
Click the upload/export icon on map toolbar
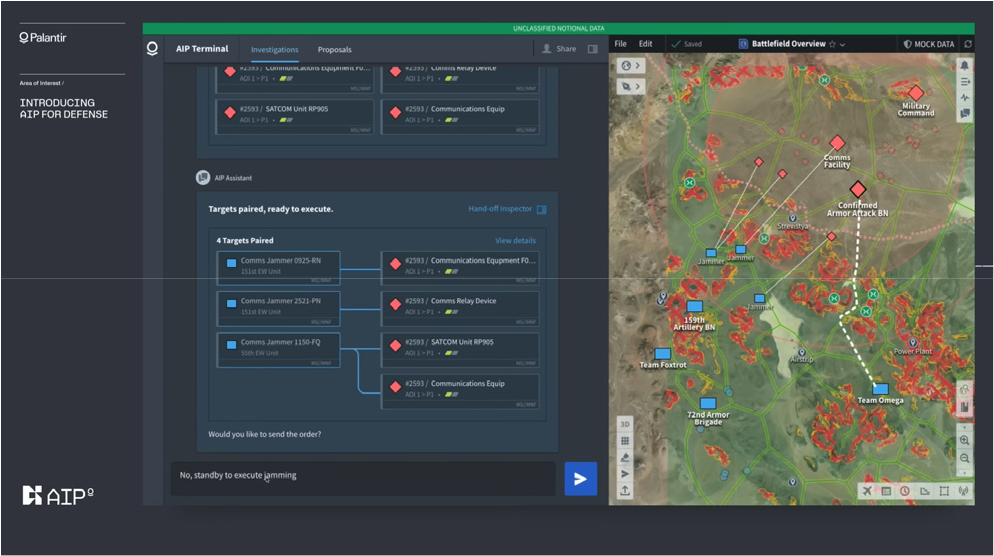625,490
